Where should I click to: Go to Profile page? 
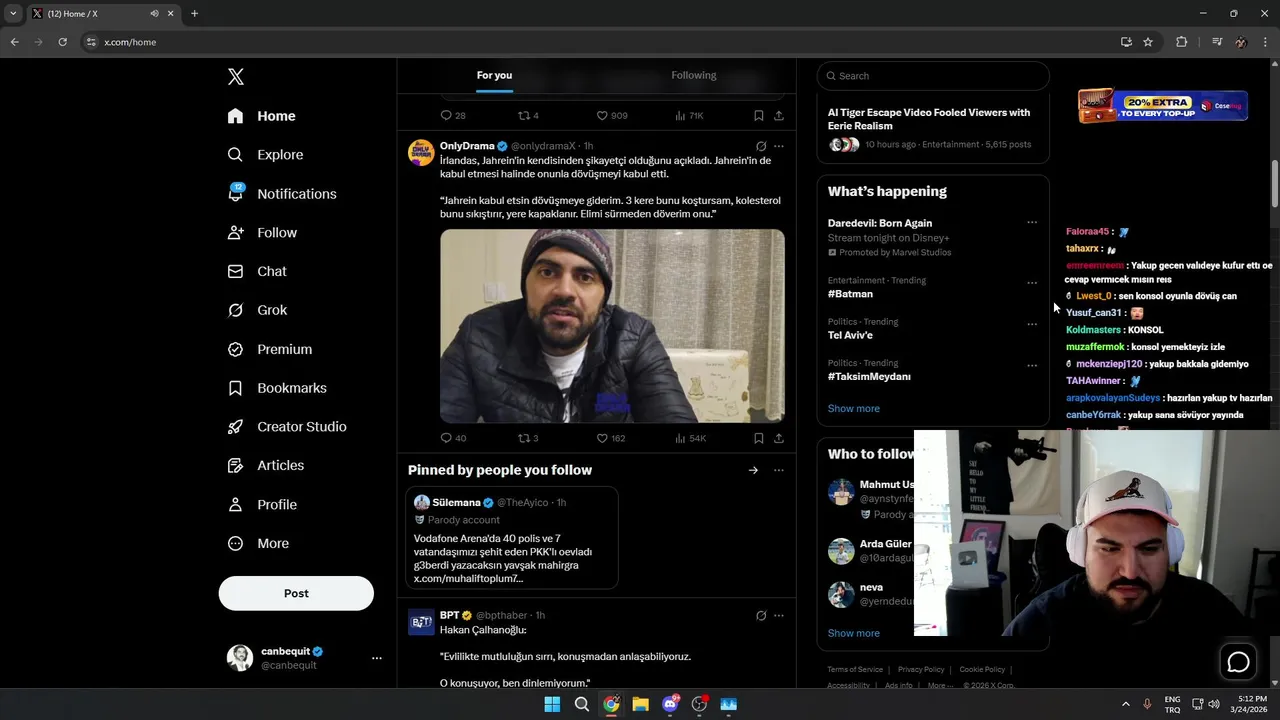pyautogui.click(x=262, y=505)
